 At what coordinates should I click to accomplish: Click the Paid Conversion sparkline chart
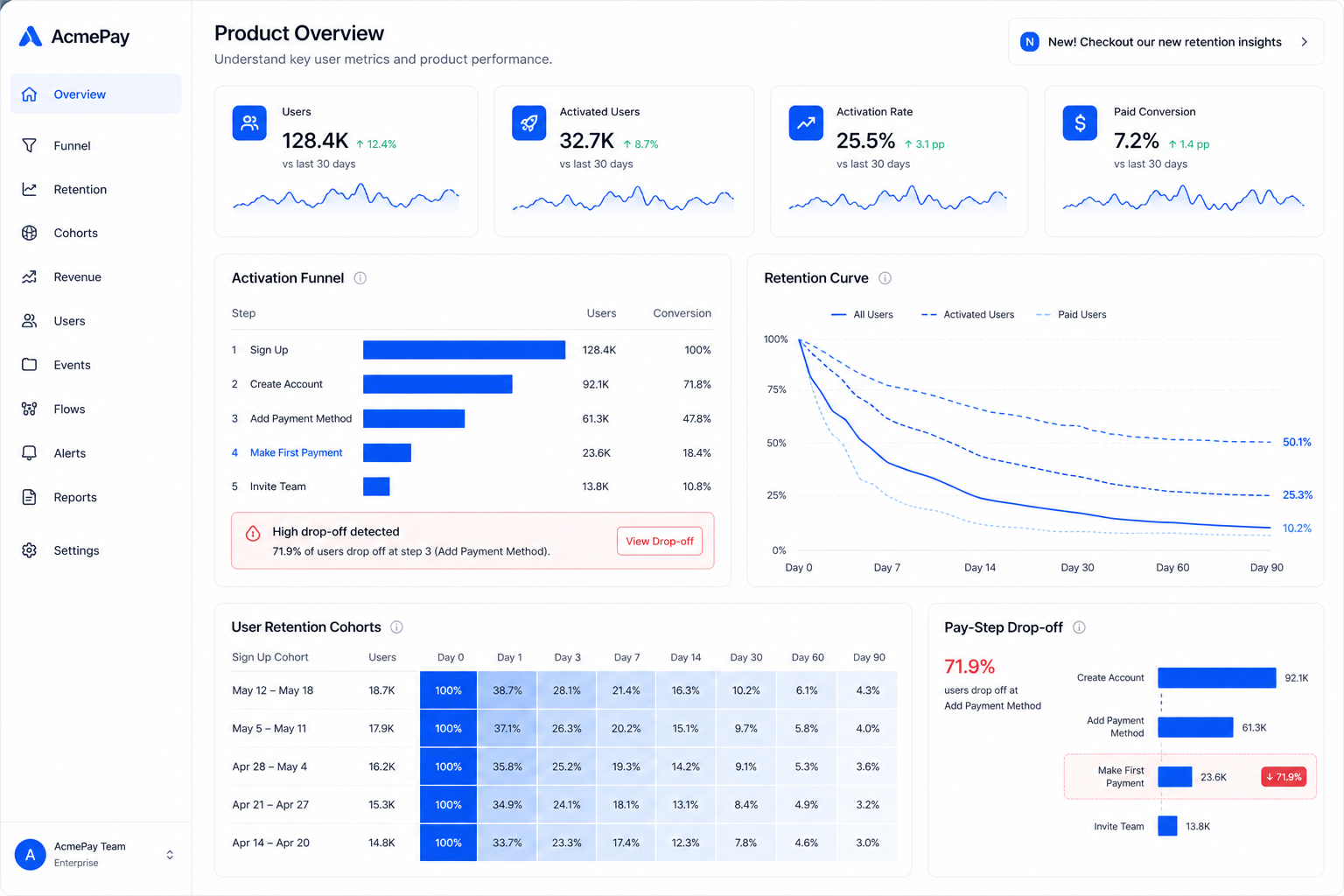click(1183, 198)
